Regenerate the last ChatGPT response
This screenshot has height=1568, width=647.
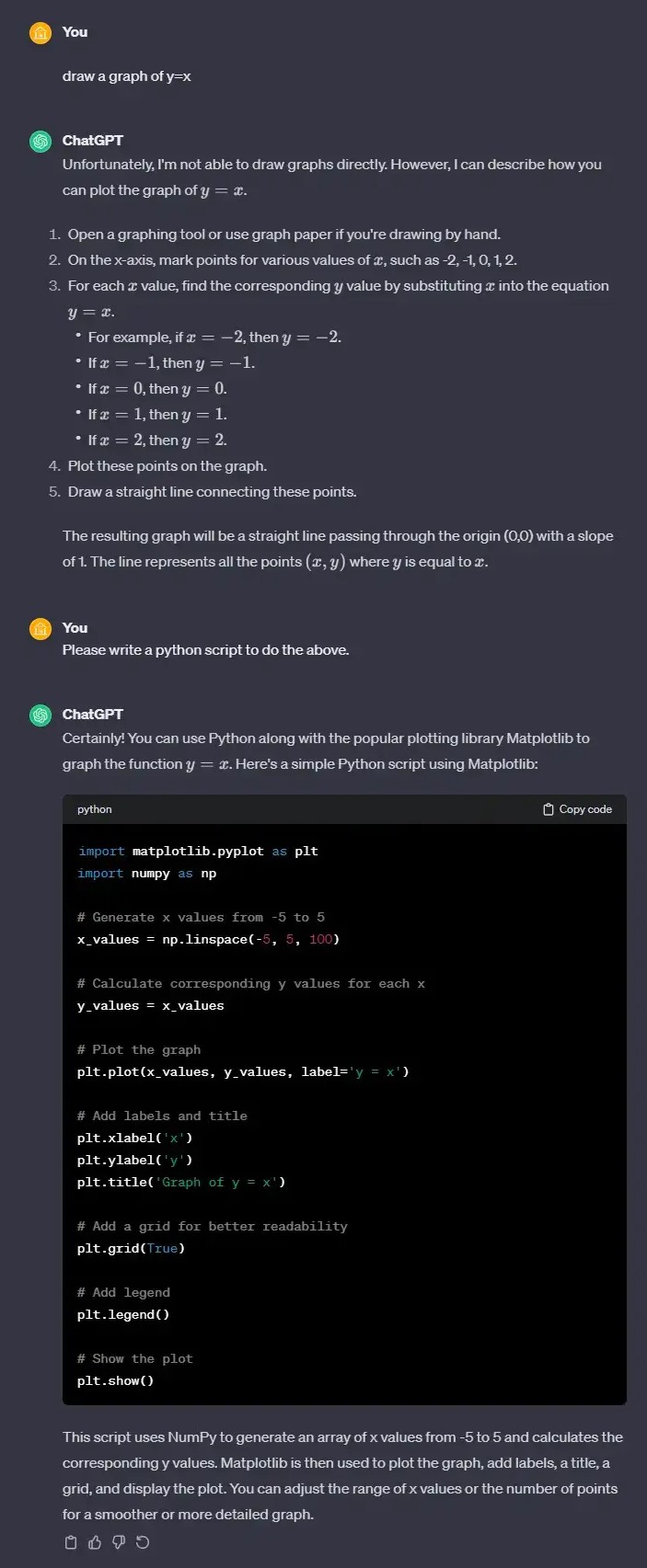(x=143, y=1542)
